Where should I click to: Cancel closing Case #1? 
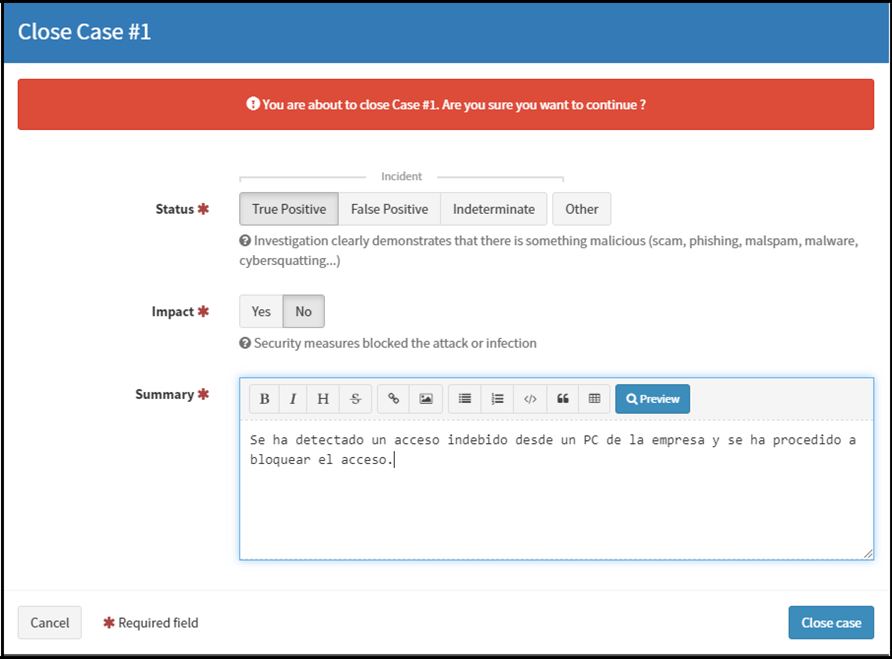(49, 622)
